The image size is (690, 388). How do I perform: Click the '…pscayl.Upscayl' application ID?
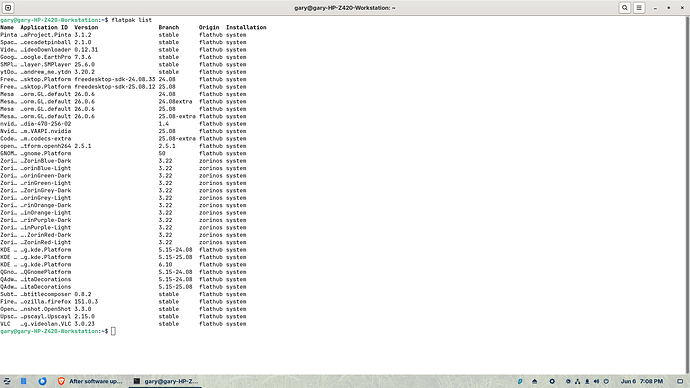[45, 316]
